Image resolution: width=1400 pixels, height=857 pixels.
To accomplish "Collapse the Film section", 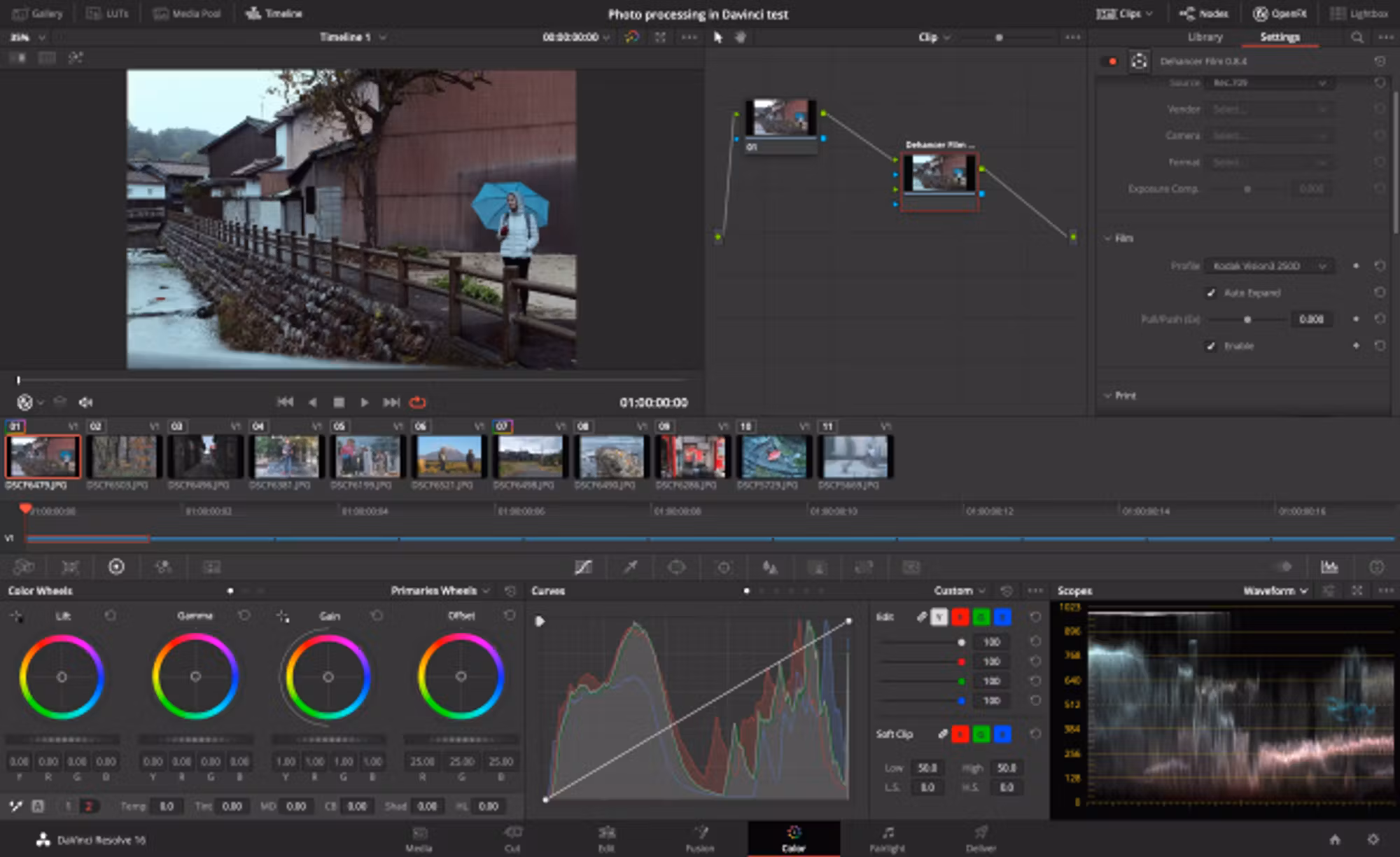I will [x=1107, y=239].
